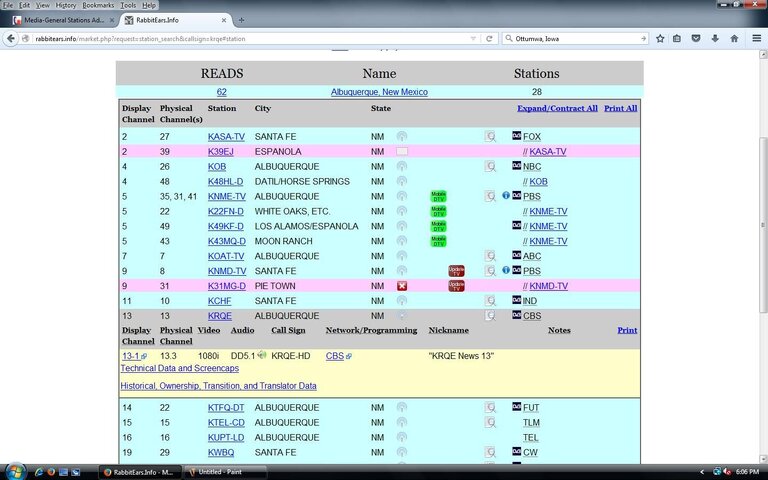The image size is (768, 480).
Task: Open Technical Data and Screencaps
Action: point(180,368)
